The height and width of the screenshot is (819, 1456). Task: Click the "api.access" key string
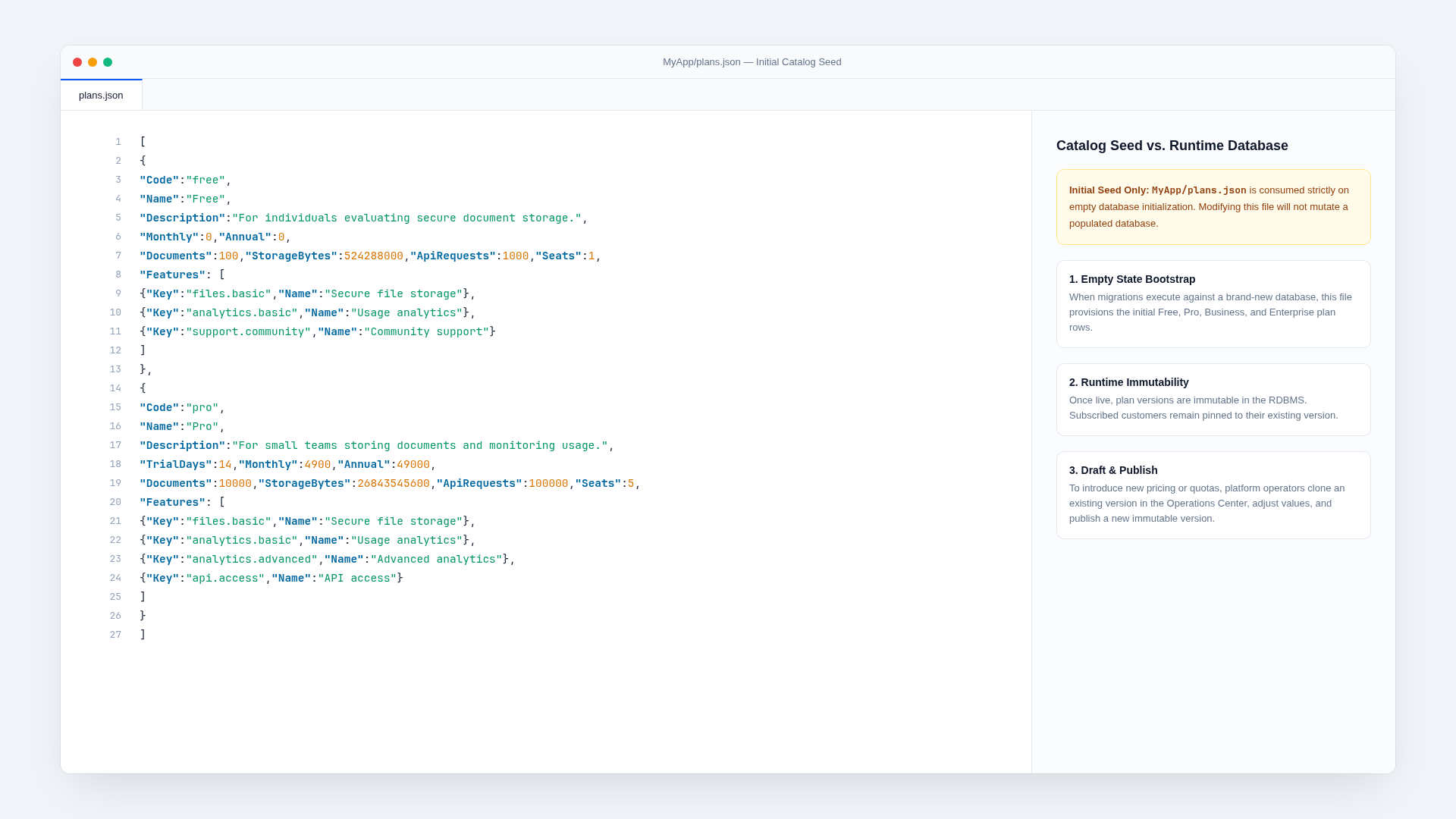pyautogui.click(x=225, y=578)
